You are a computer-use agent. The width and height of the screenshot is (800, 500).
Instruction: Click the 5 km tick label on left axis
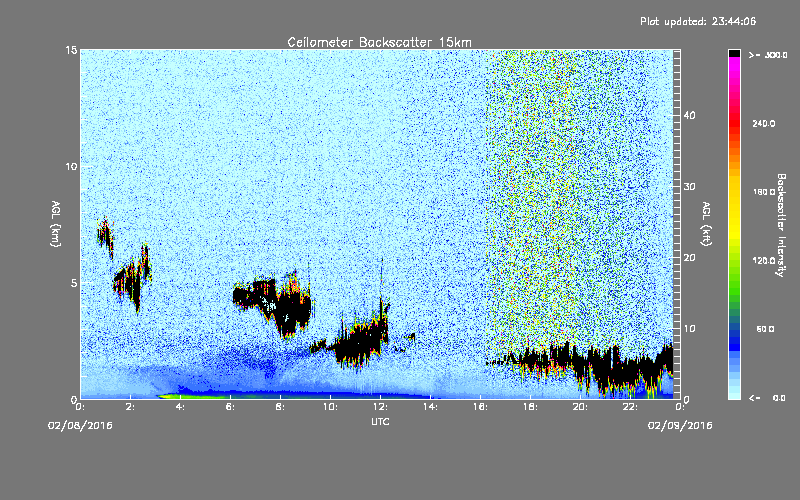point(74,283)
